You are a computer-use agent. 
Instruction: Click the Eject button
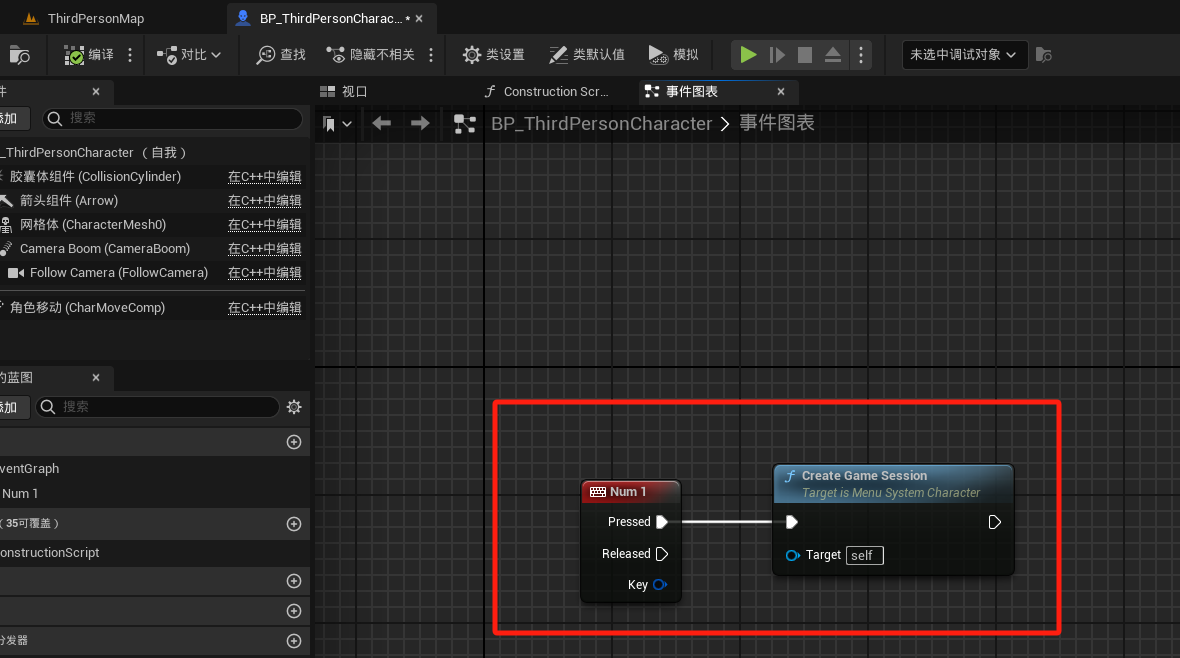point(832,55)
